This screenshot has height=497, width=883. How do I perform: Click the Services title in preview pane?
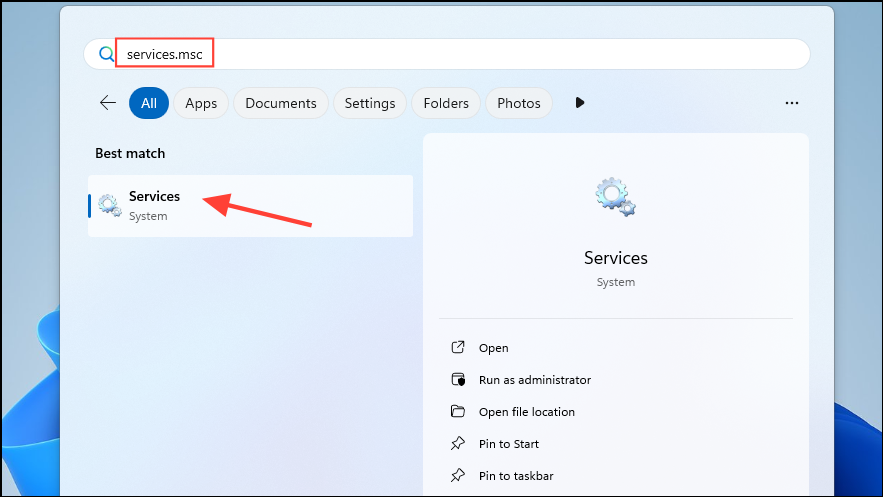coord(616,258)
